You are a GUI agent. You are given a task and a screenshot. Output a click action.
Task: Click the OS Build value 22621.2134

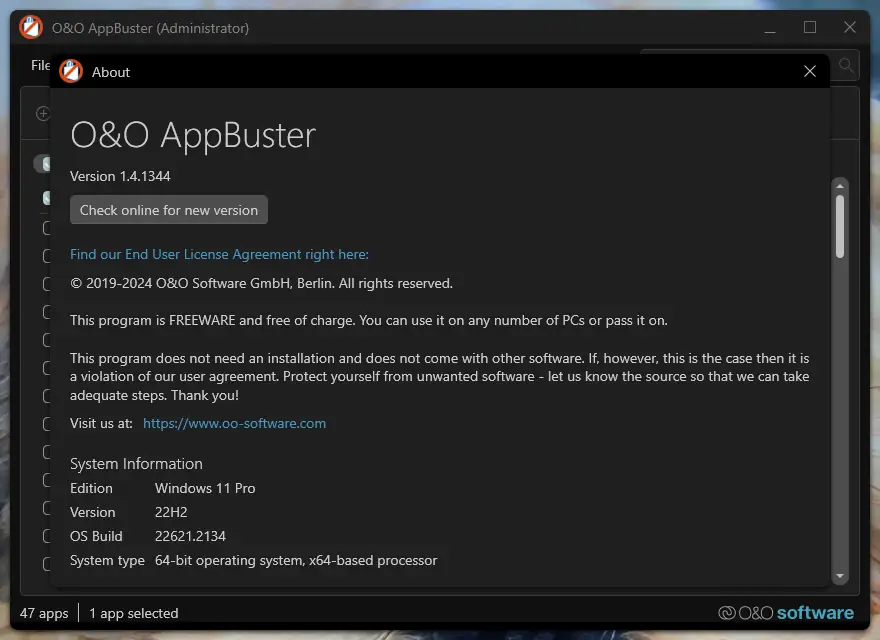tap(190, 536)
